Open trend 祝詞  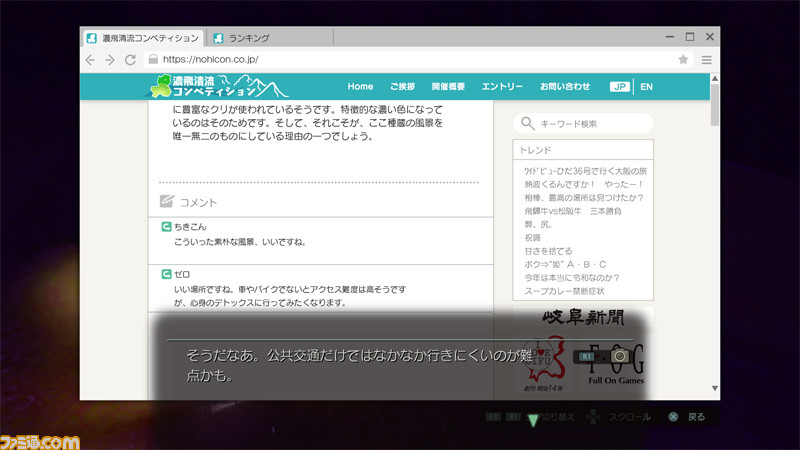[532, 237]
